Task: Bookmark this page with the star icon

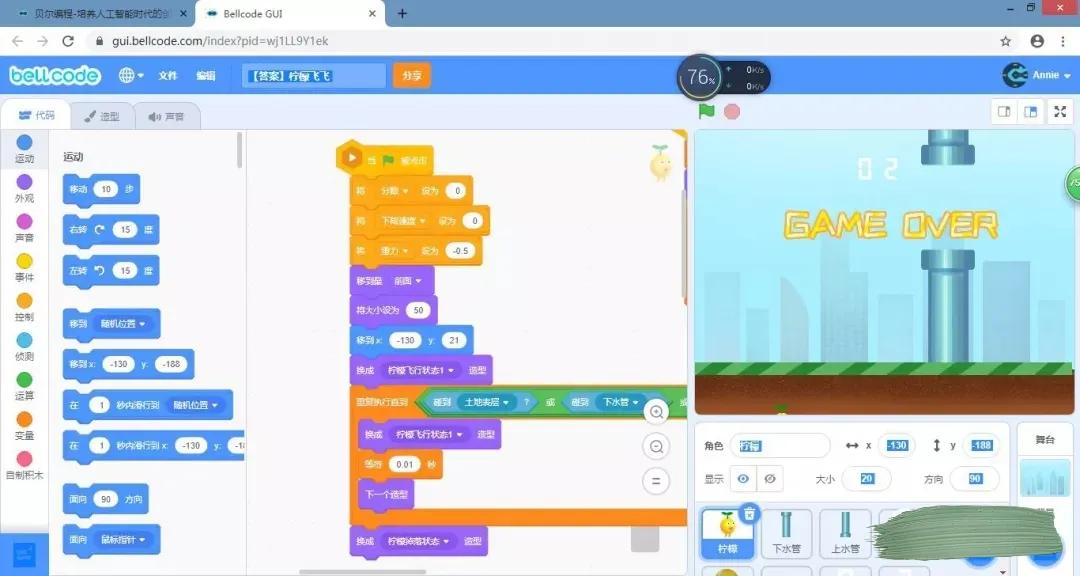Action: pos(1006,41)
